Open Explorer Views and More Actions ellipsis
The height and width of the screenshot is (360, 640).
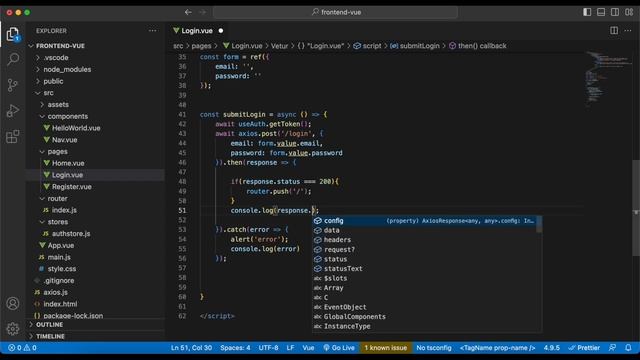153,31
